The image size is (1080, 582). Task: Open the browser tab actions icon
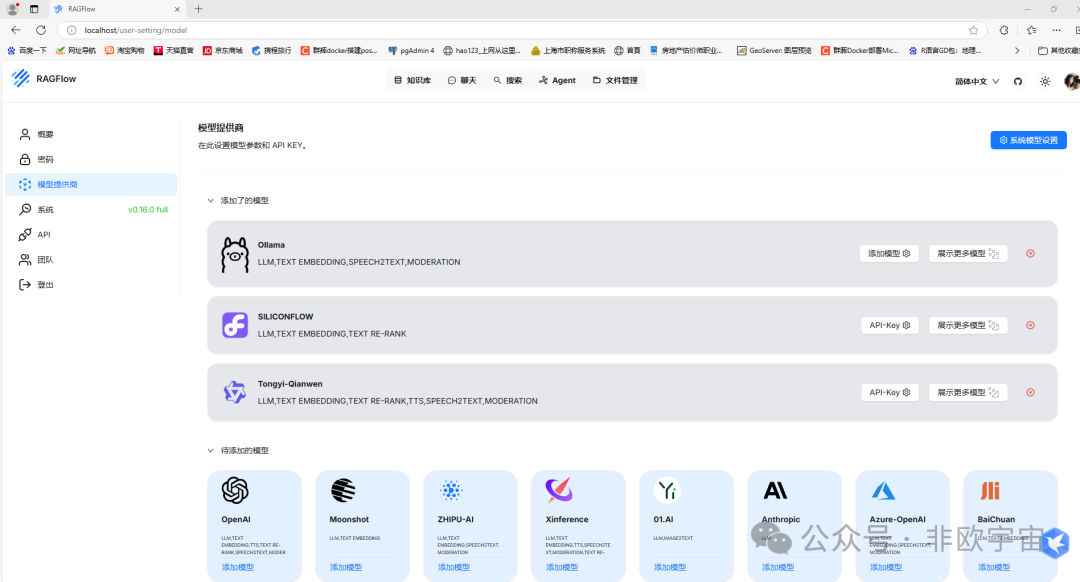[x=34, y=9]
